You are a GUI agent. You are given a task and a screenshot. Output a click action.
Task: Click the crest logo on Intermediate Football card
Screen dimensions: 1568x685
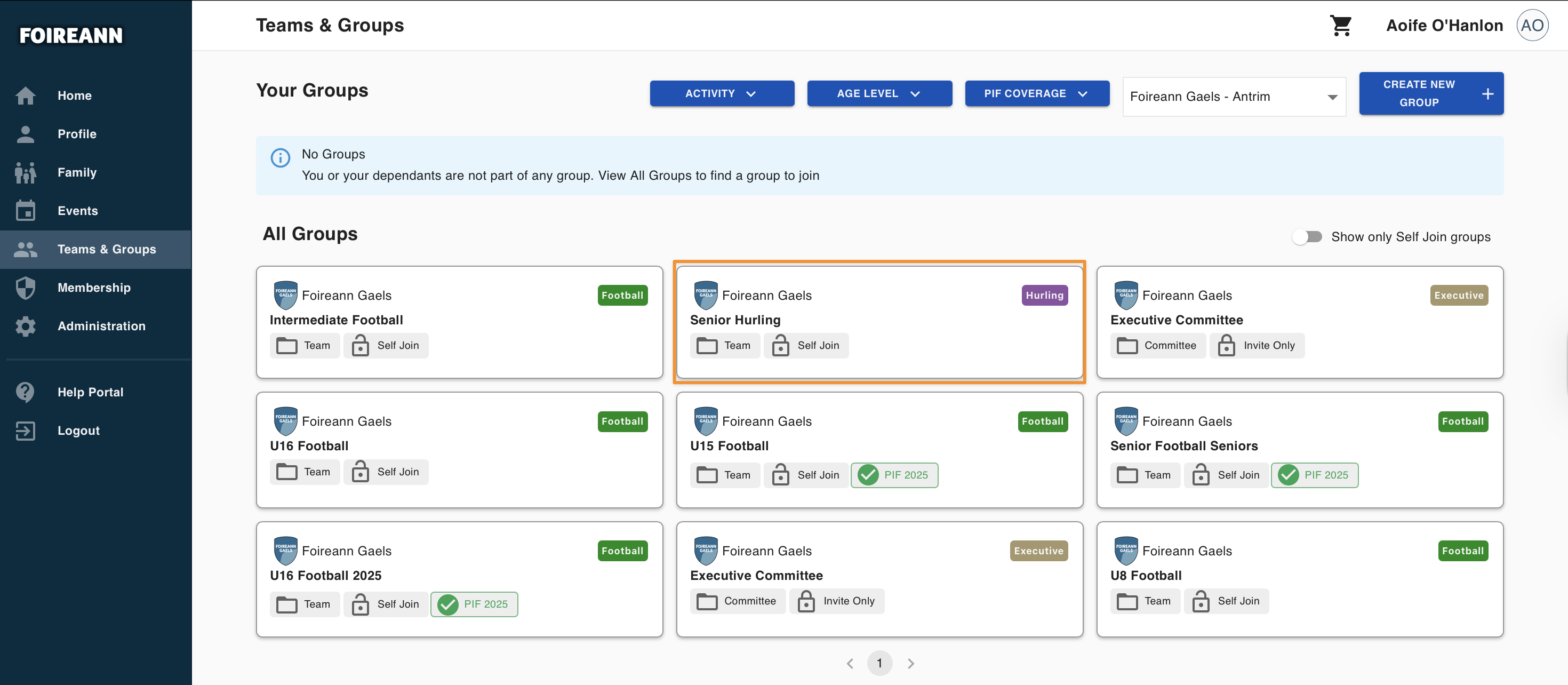(x=285, y=294)
